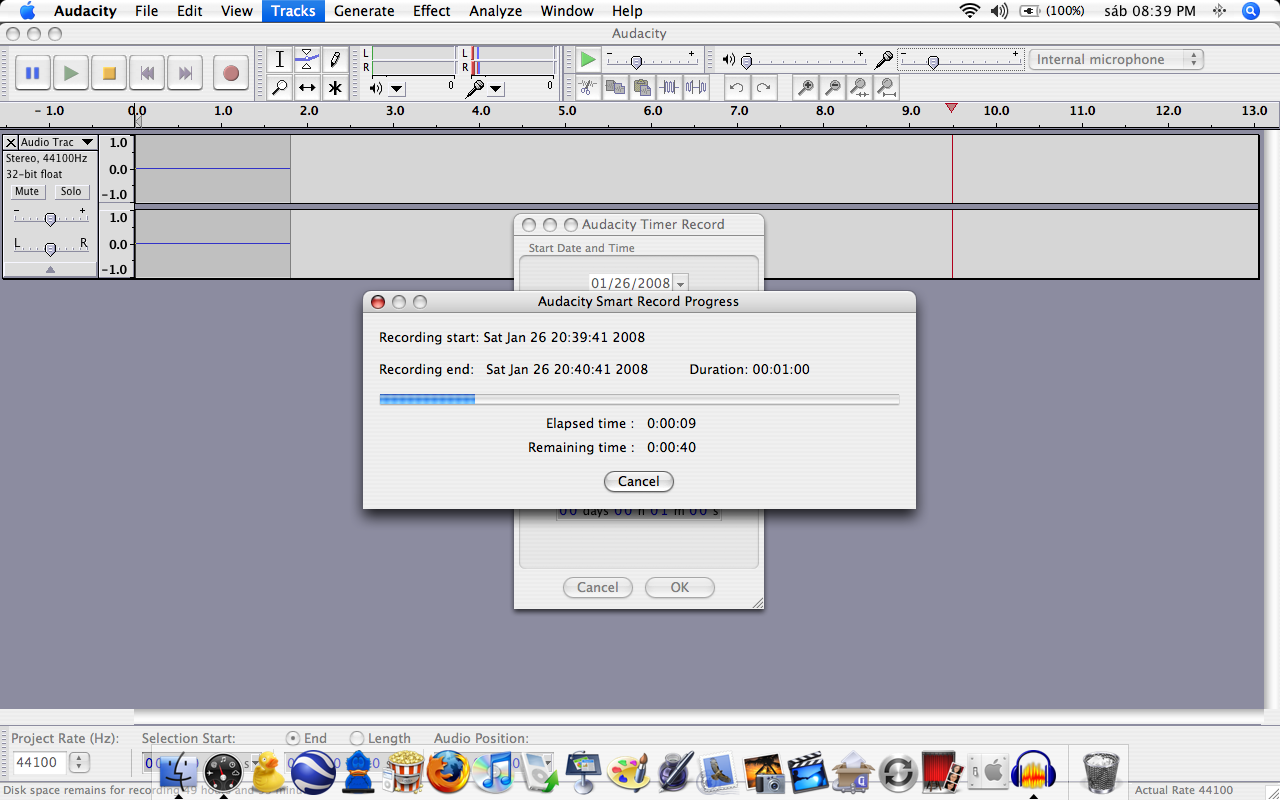This screenshot has width=1280, height=800.
Task: Select the magnifier Zoom tool
Action: pos(280,88)
